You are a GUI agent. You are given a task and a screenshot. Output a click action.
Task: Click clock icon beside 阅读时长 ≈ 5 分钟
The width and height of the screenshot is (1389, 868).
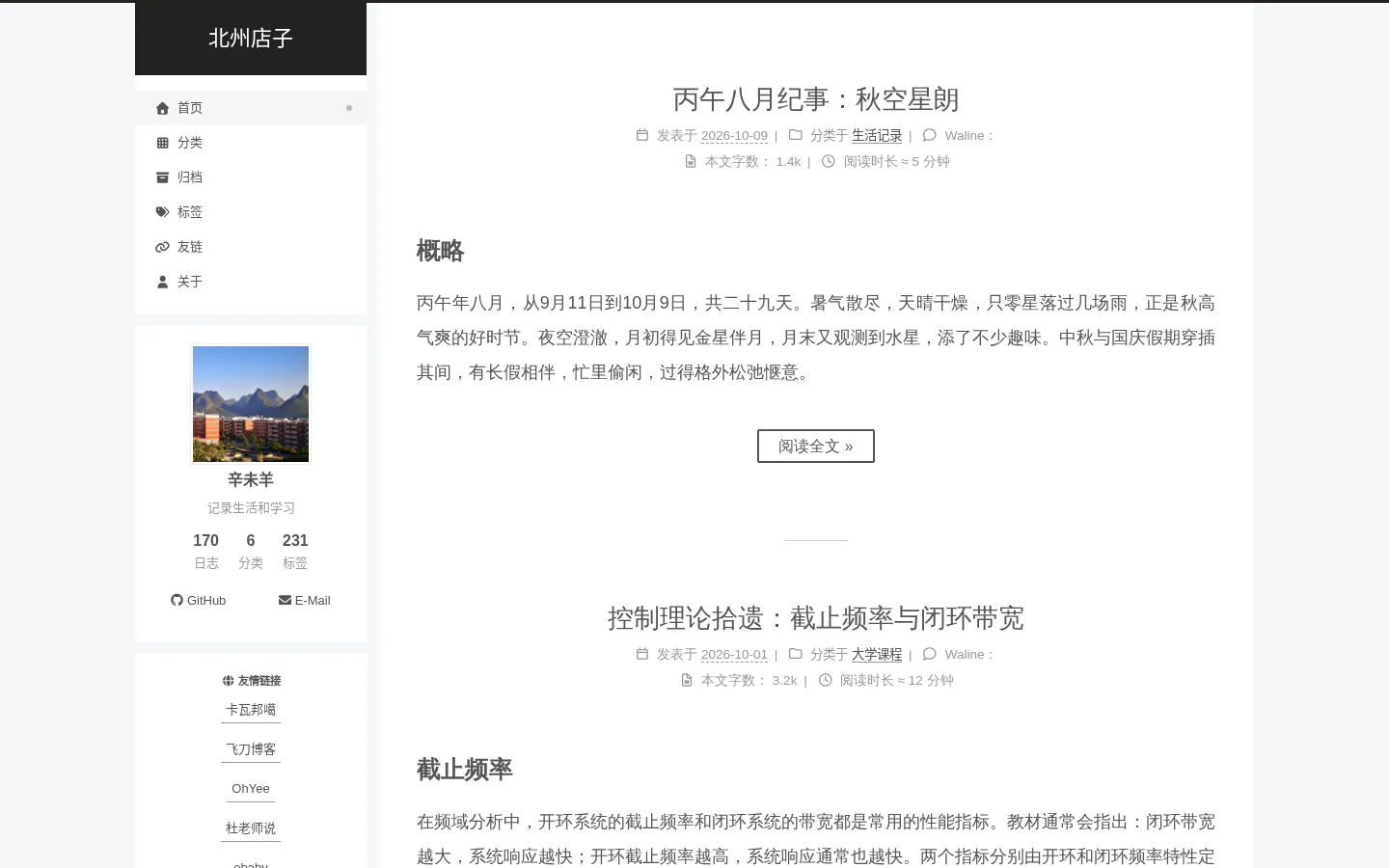[x=828, y=161]
